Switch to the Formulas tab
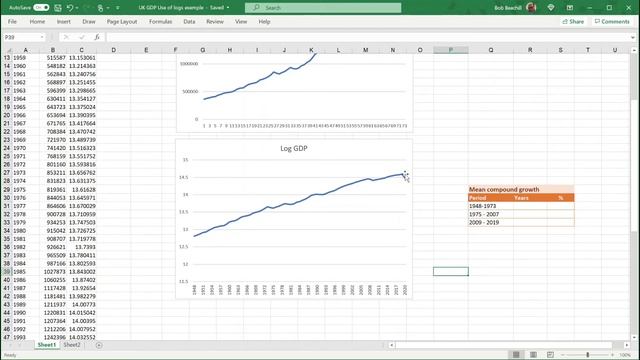The width and height of the screenshot is (640, 360). coord(160,22)
